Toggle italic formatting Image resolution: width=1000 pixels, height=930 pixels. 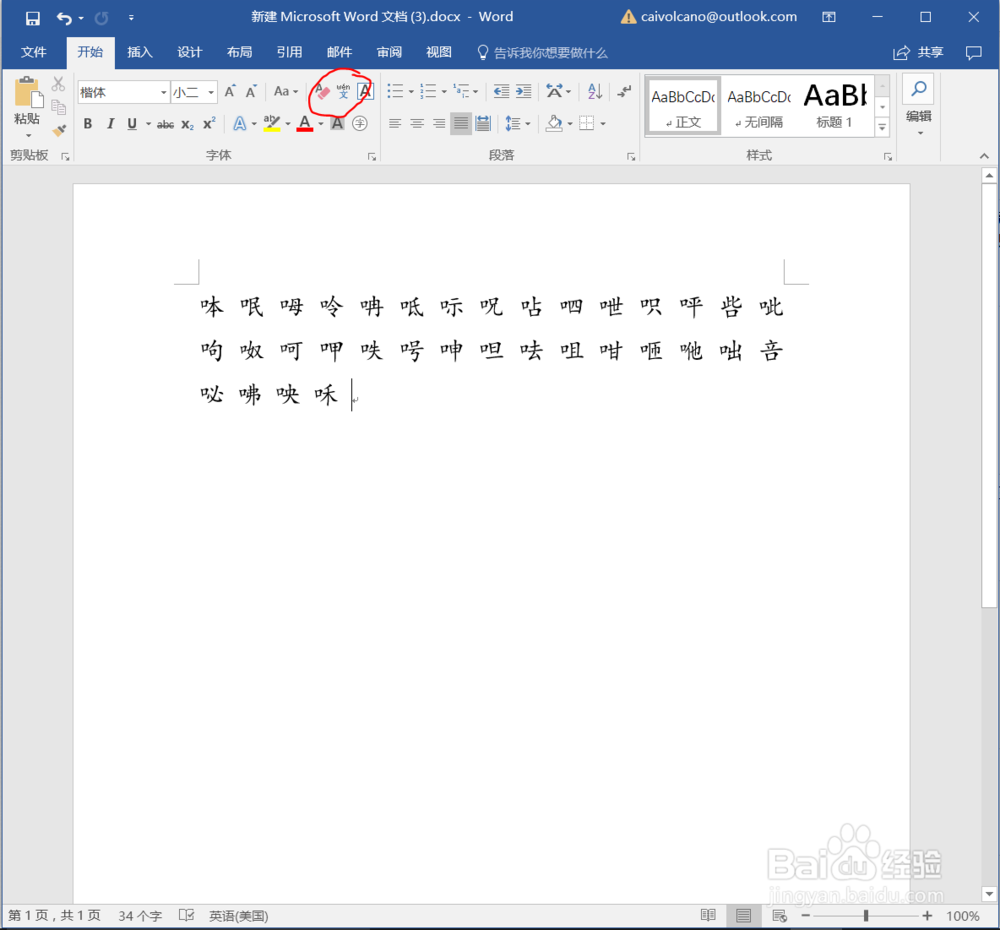(x=110, y=124)
